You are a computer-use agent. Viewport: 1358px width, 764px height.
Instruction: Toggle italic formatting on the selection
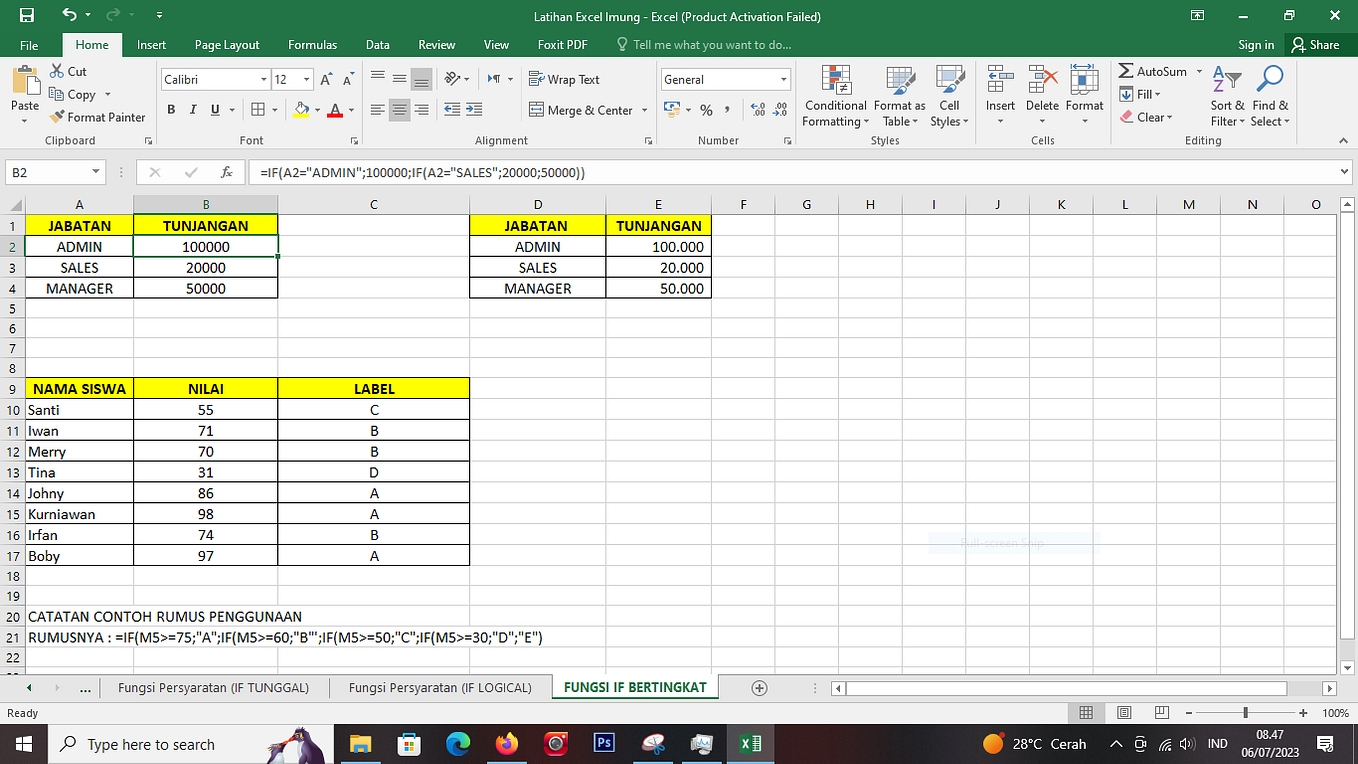[192, 110]
